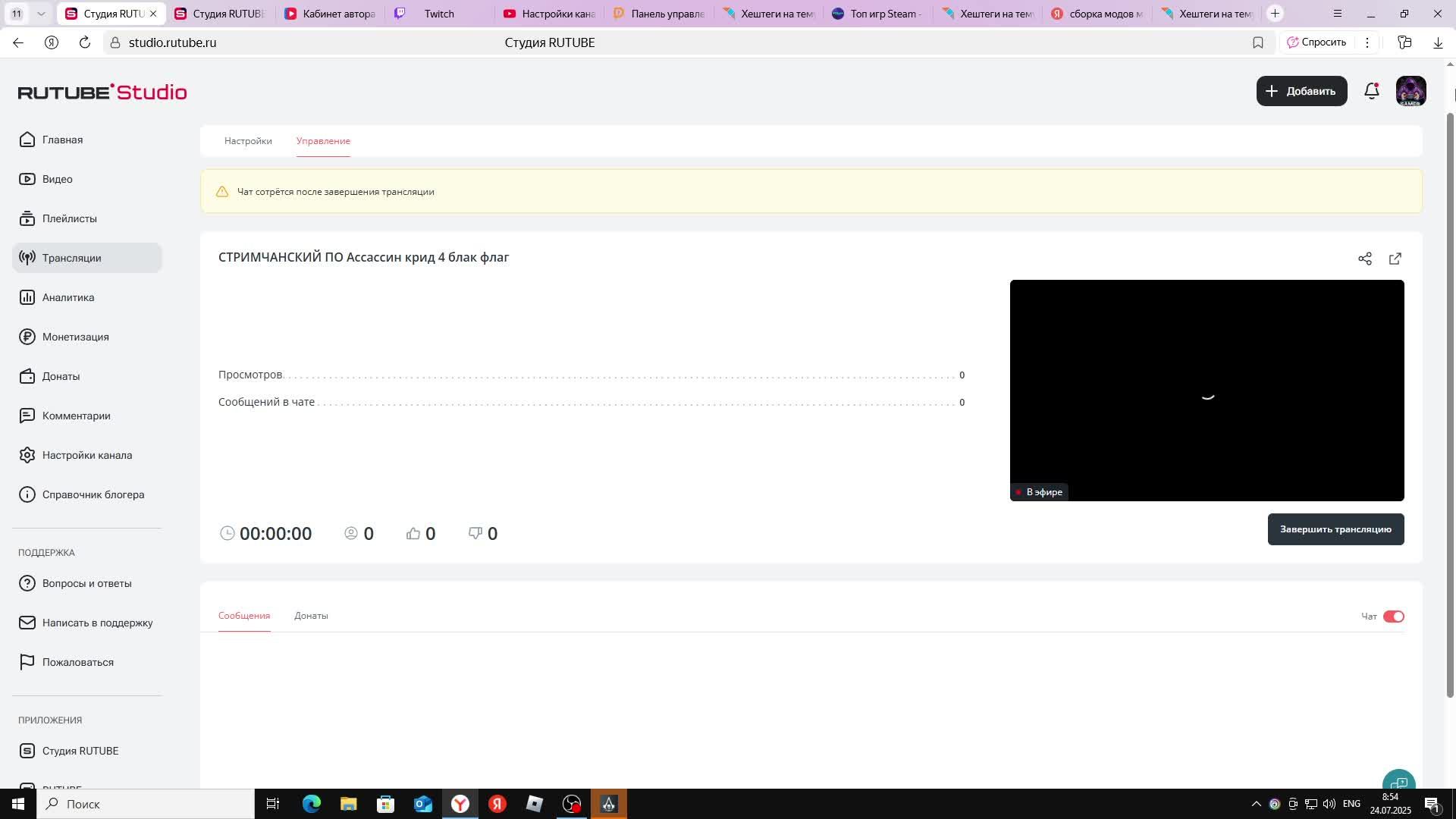Toggle the Чат switch off
1456x819 pixels.
click(1393, 617)
